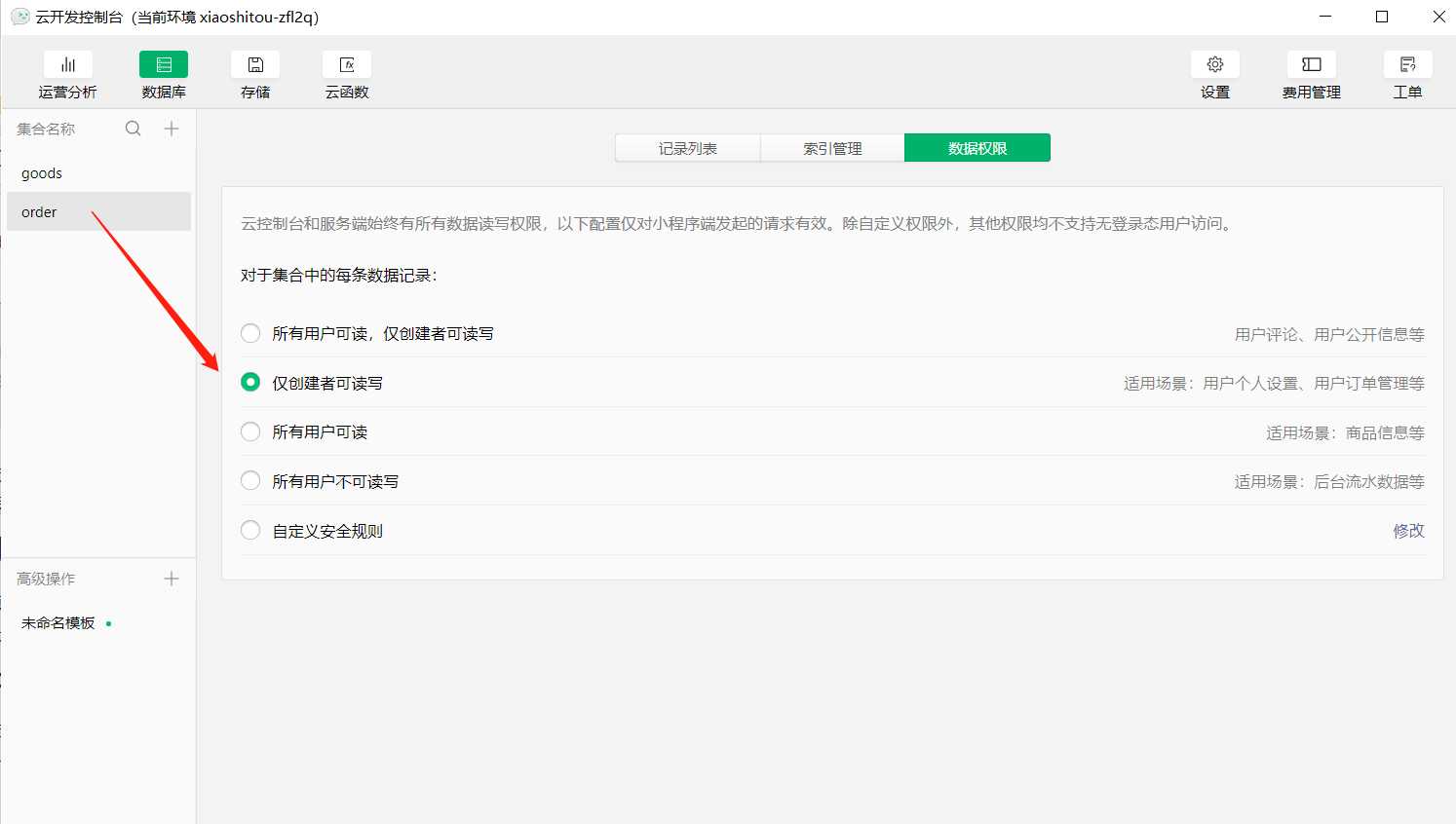Open the 运营分析 analytics section

[x=68, y=76]
